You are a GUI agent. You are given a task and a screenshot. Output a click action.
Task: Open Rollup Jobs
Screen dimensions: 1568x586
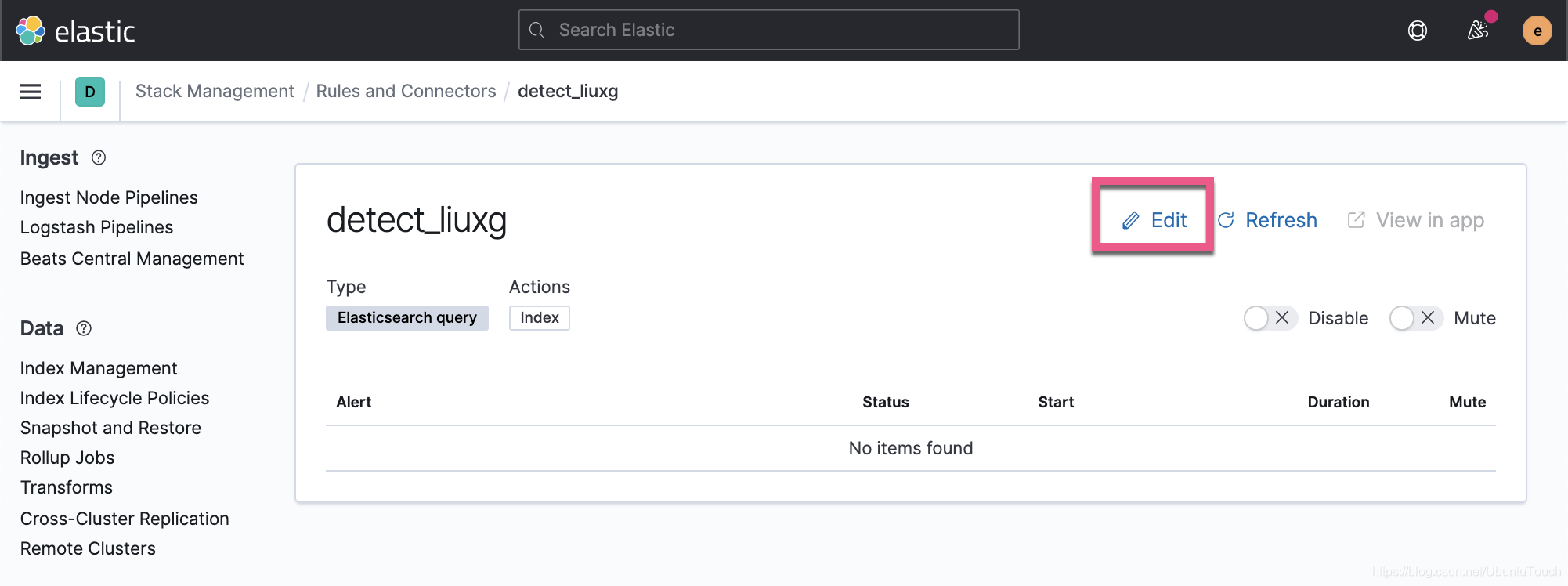[67, 458]
